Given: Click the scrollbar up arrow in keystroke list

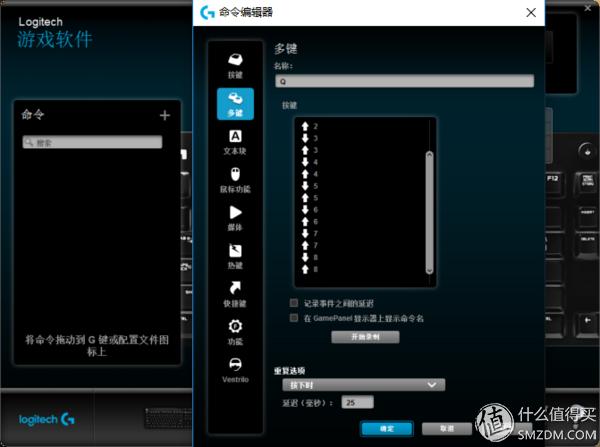Looking at the screenshot, I should (x=429, y=154).
